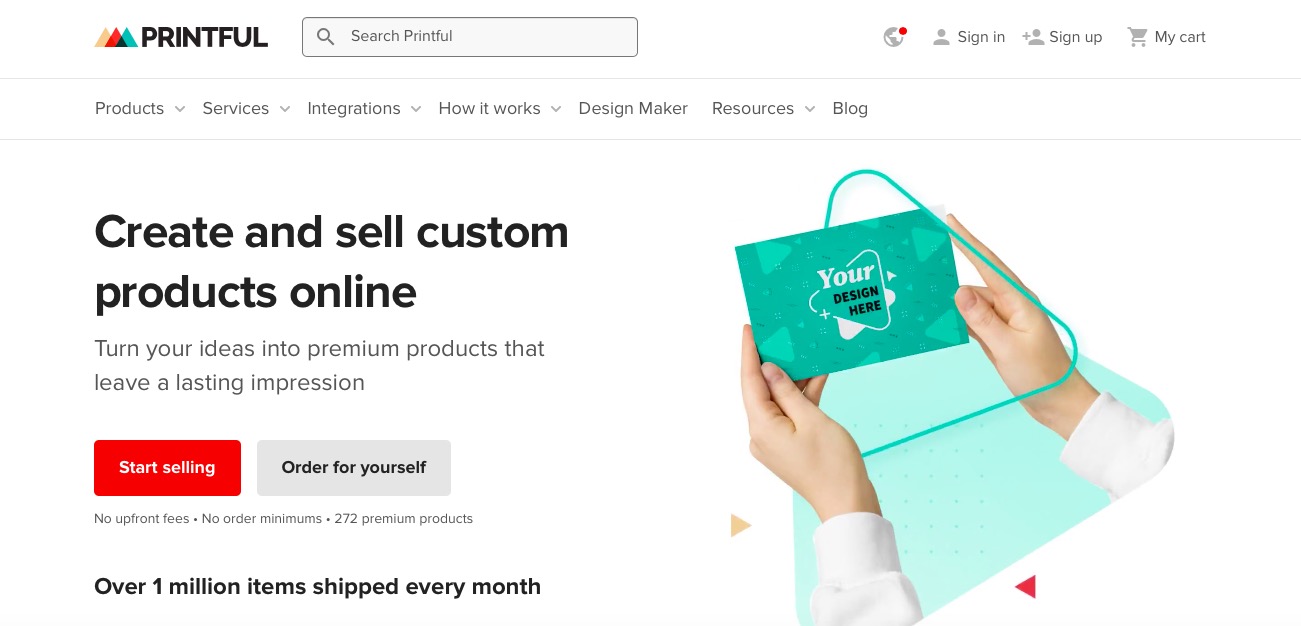
Task: Click the Sign up link text
Action: (x=1076, y=37)
